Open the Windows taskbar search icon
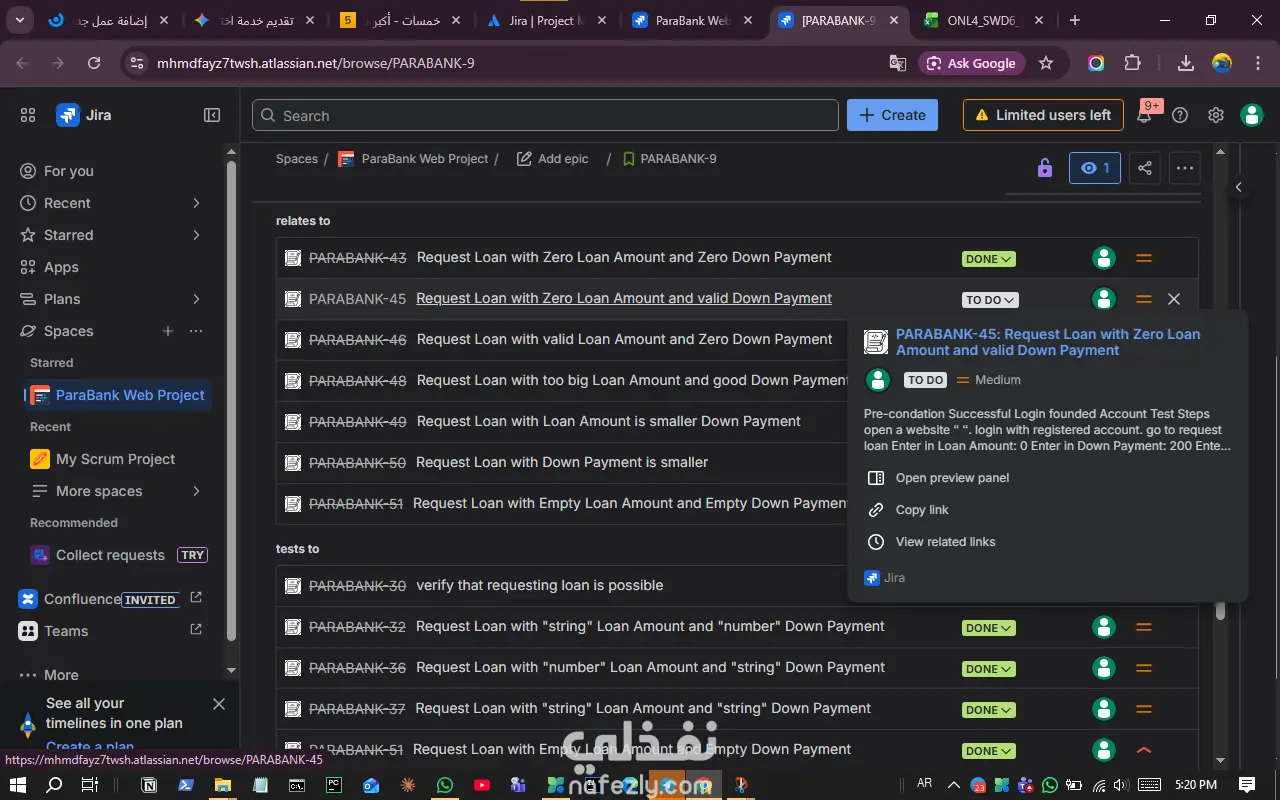The height and width of the screenshot is (800, 1280). point(55,785)
